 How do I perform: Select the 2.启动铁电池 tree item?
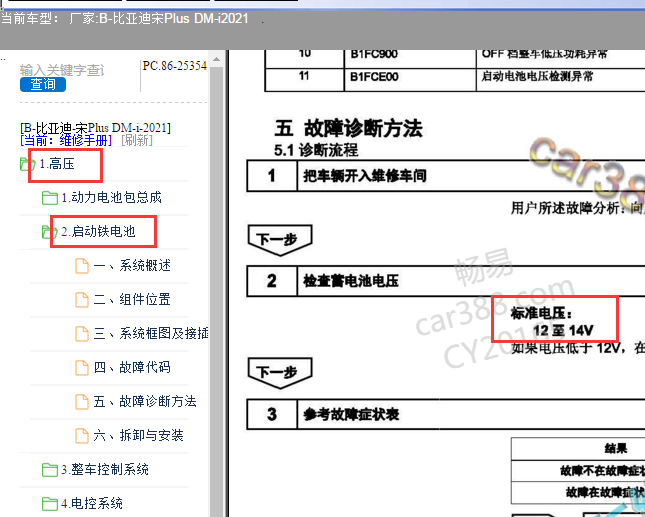coord(98,232)
